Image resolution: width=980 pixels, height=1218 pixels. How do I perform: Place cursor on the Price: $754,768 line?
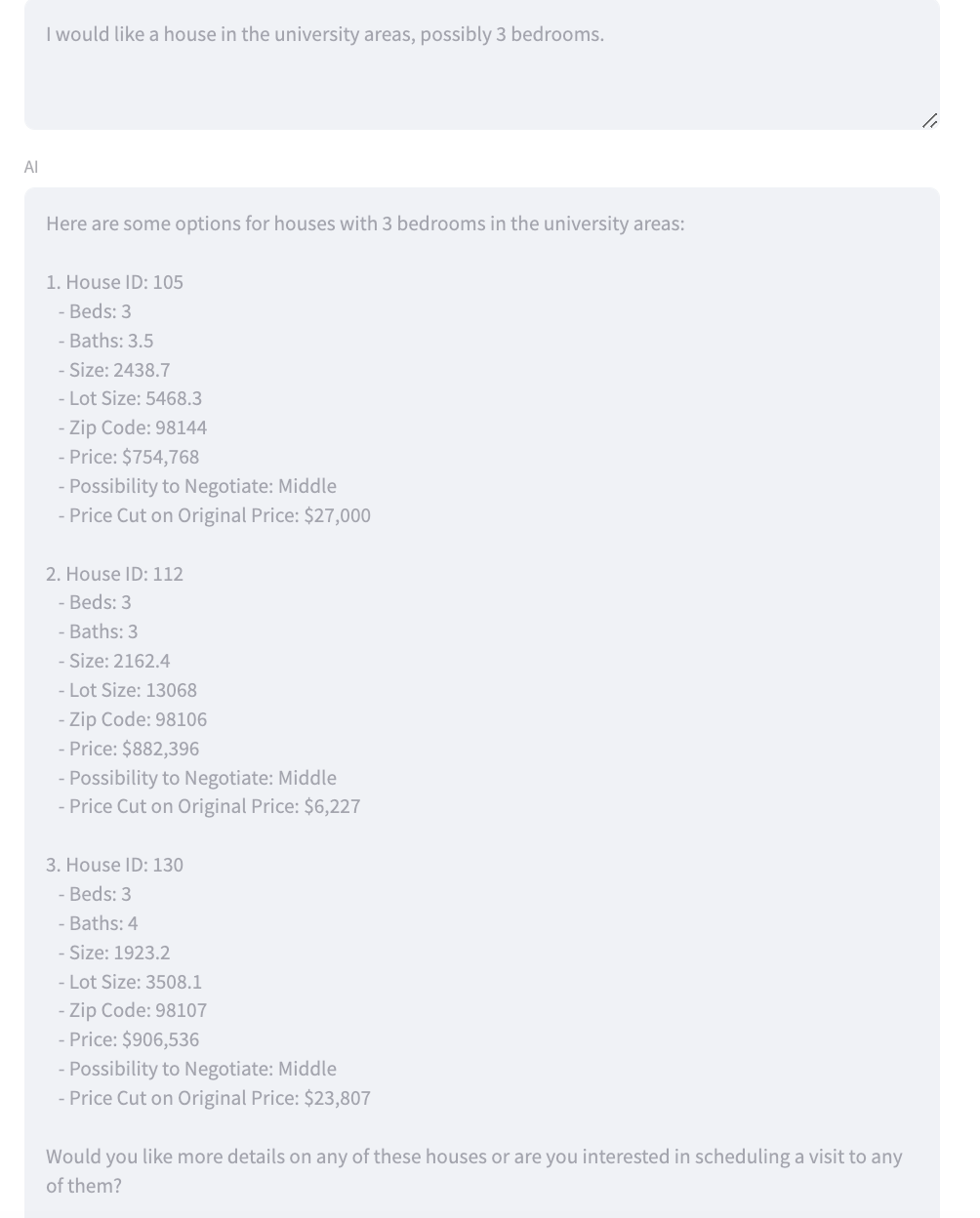(x=128, y=457)
